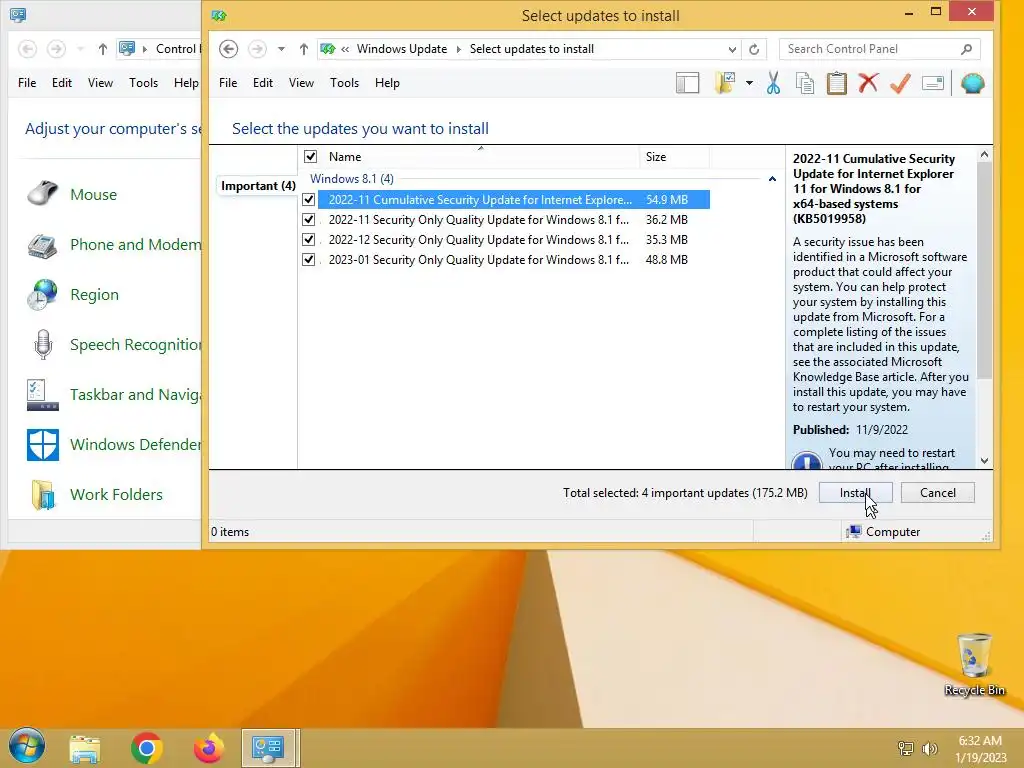Click the orange checkmark toolbar icon

coord(901,84)
